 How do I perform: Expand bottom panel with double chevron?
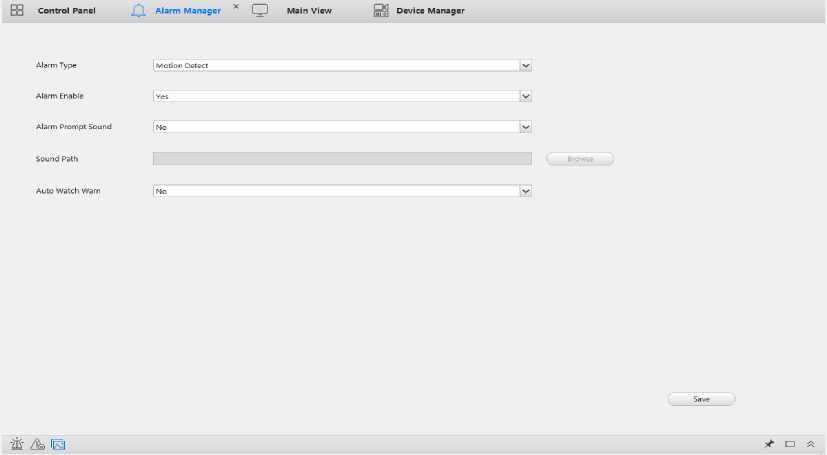810,443
